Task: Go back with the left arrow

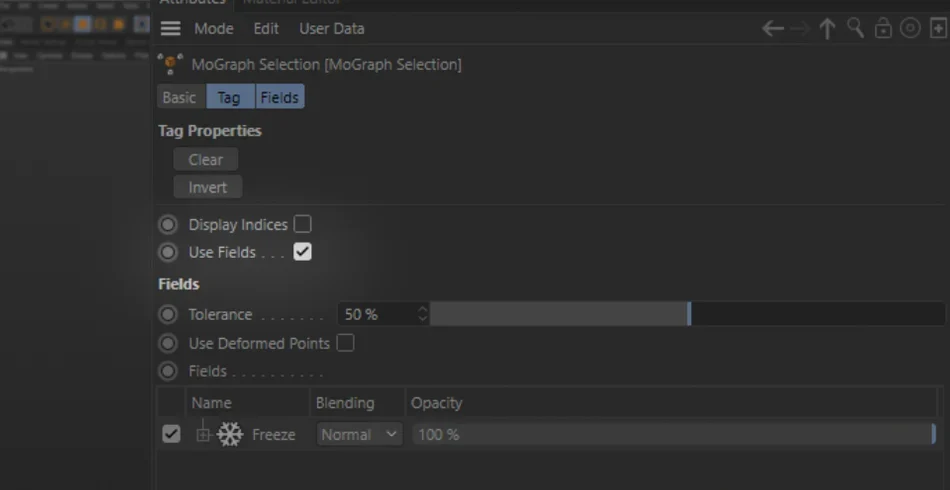Action: click(x=772, y=28)
